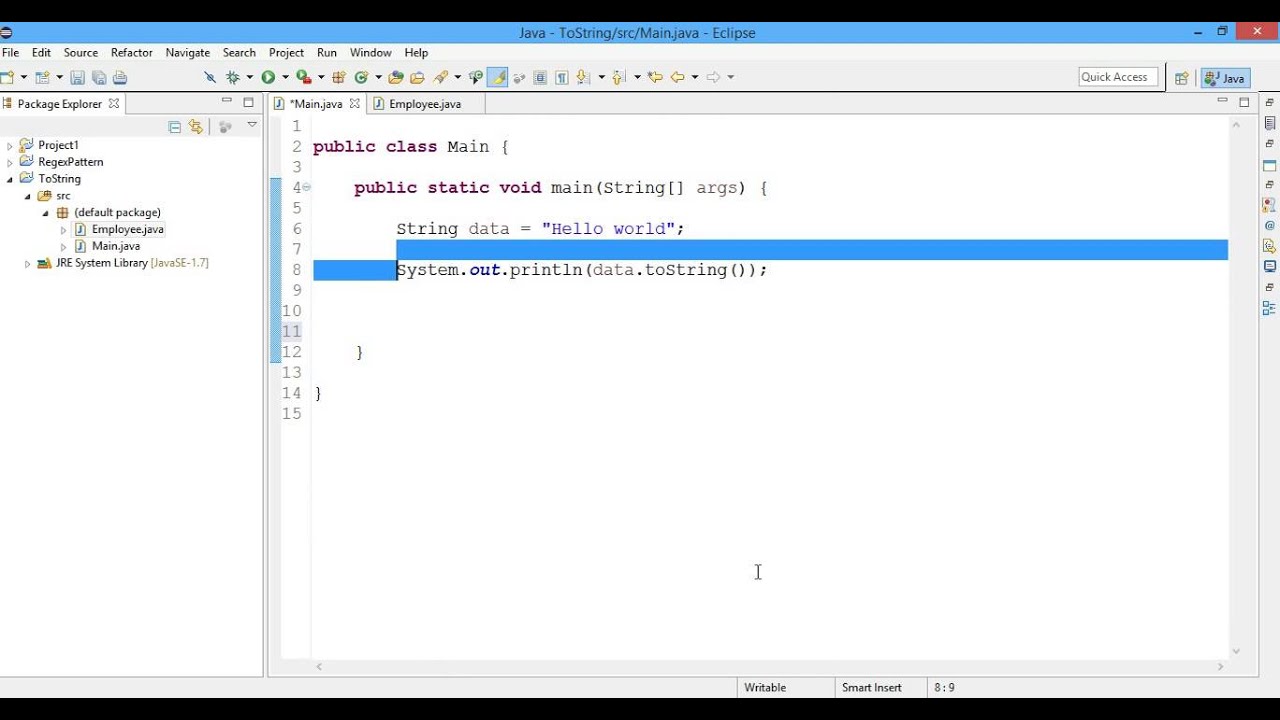Start the Debug bug icon
This screenshot has height=720, width=1280.
(233, 77)
